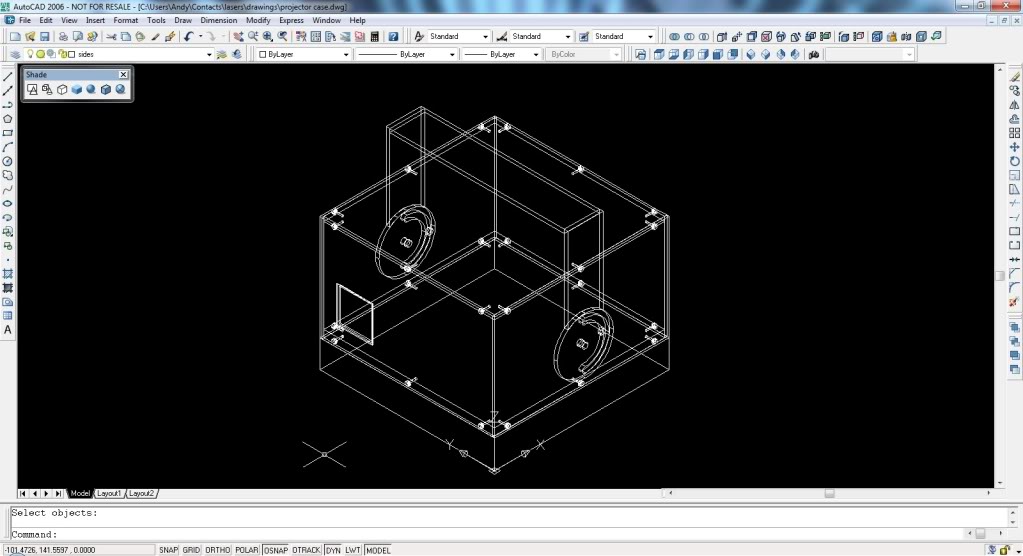Open the QuickCalc calculator icon

click(x=374, y=37)
